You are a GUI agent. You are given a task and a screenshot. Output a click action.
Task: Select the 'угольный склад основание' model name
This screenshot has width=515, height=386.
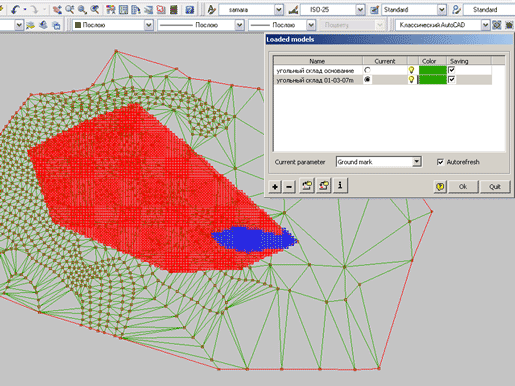pos(315,70)
